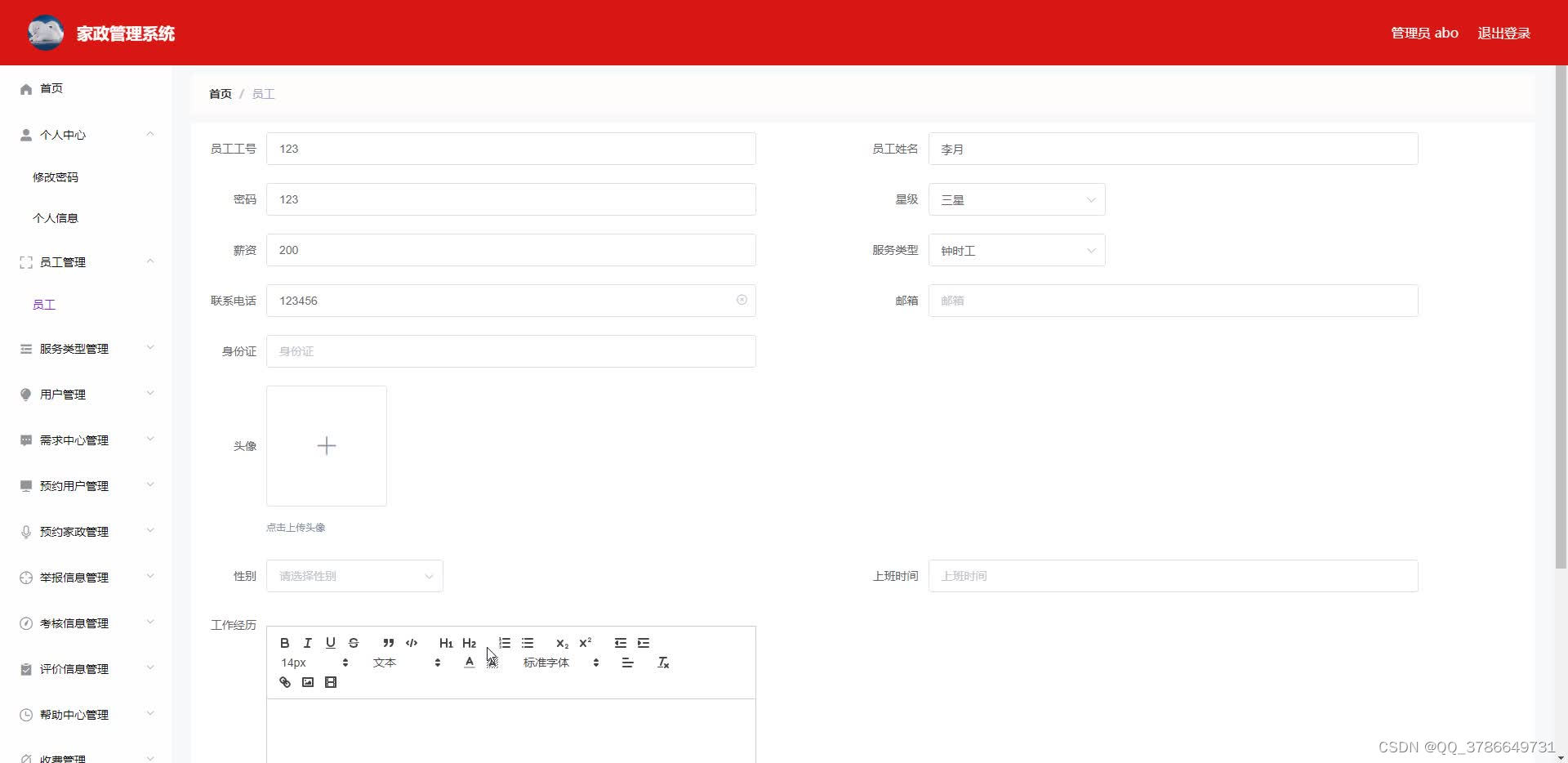
Task: Focus the 身份证 input field
Action: [x=511, y=351]
